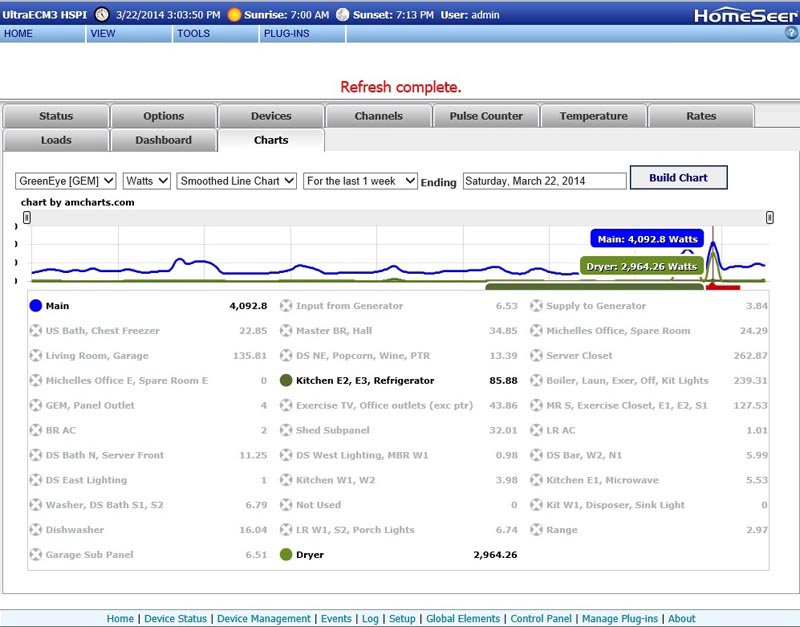Switch to the Loads tab
800x627 pixels.
click(x=56, y=140)
